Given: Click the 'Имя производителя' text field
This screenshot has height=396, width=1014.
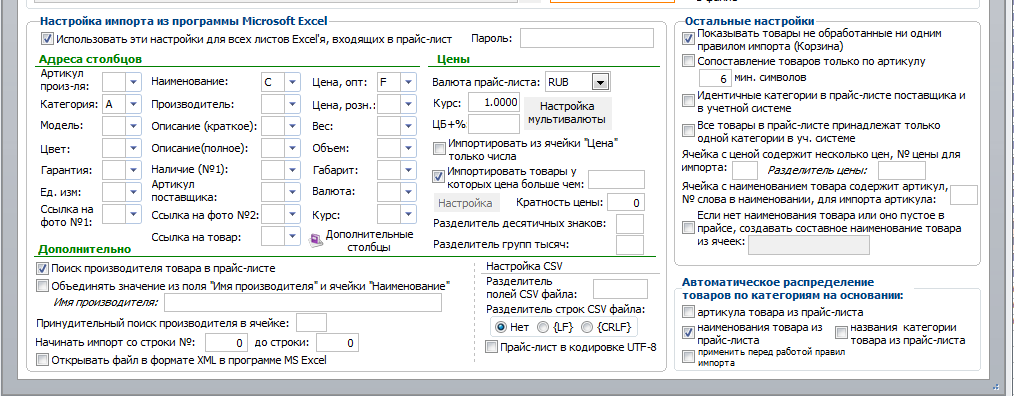Looking at the screenshot, I should pyautogui.click(x=303, y=302).
